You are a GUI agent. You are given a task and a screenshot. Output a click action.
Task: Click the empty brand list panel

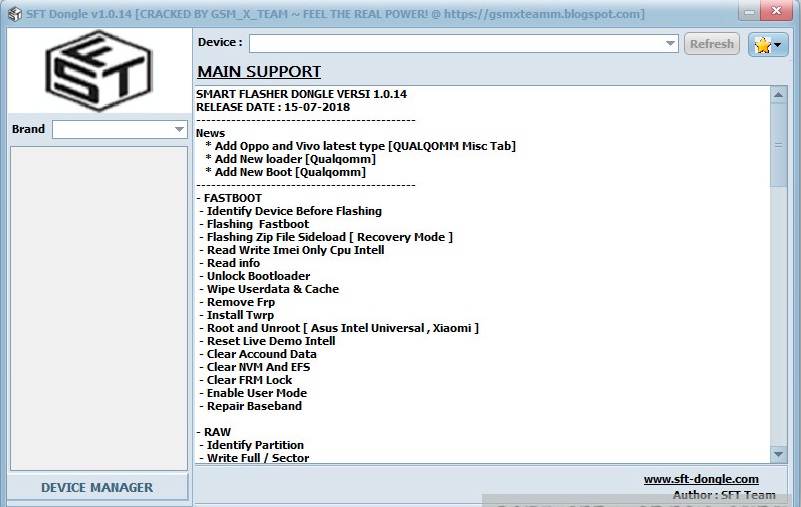tap(99, 309)
